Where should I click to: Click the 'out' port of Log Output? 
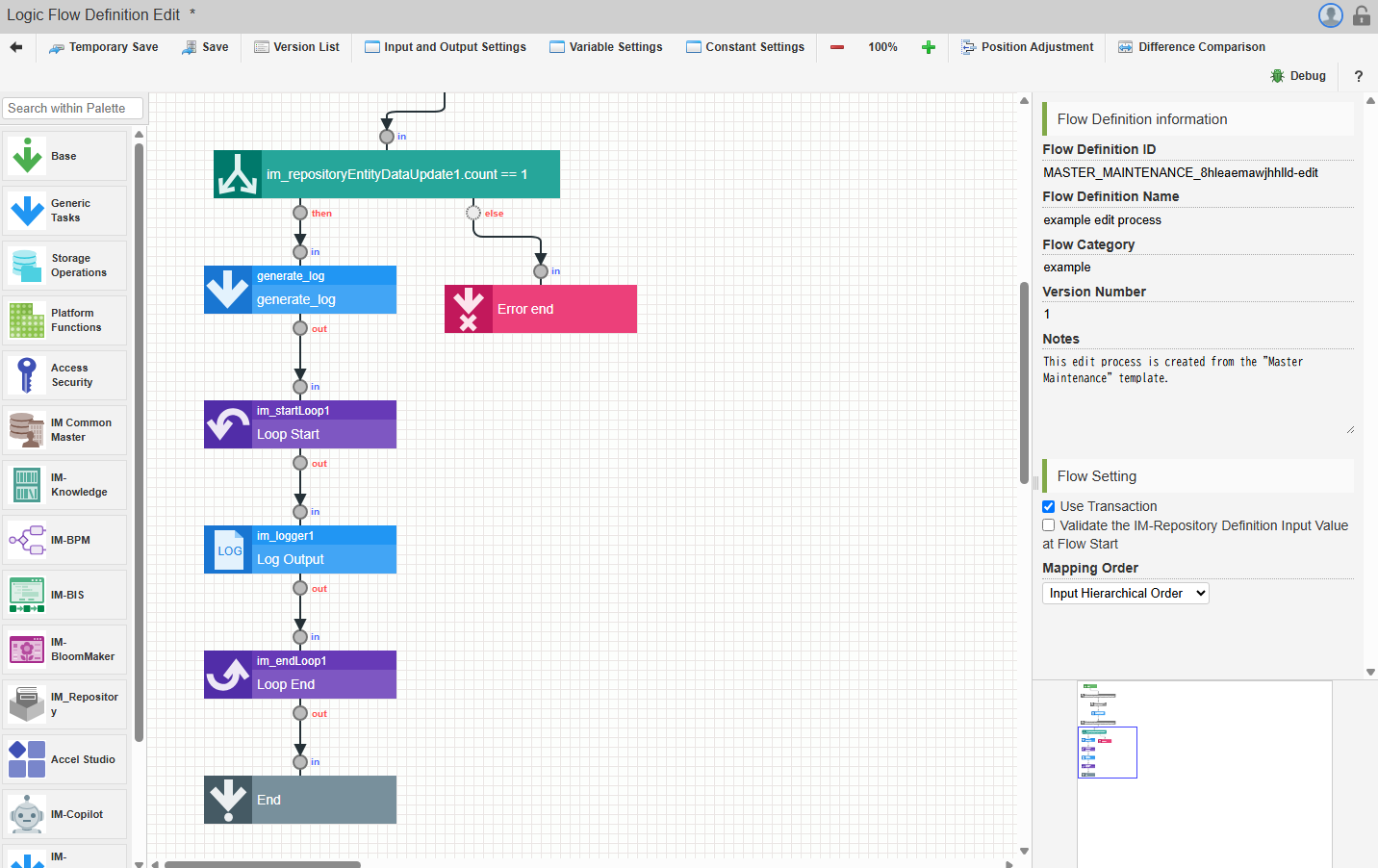click(x=300, y=588)
